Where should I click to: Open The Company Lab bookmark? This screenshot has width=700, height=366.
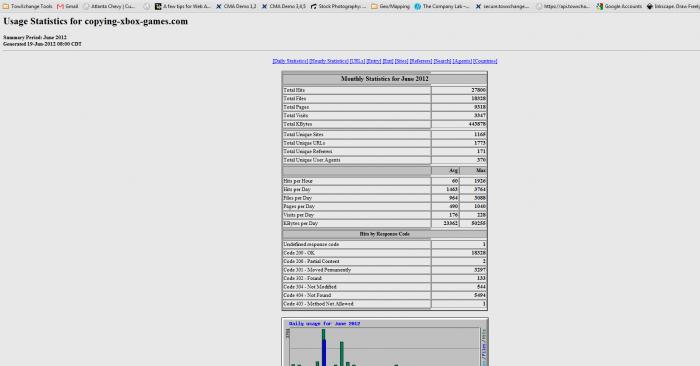point(442,6)
